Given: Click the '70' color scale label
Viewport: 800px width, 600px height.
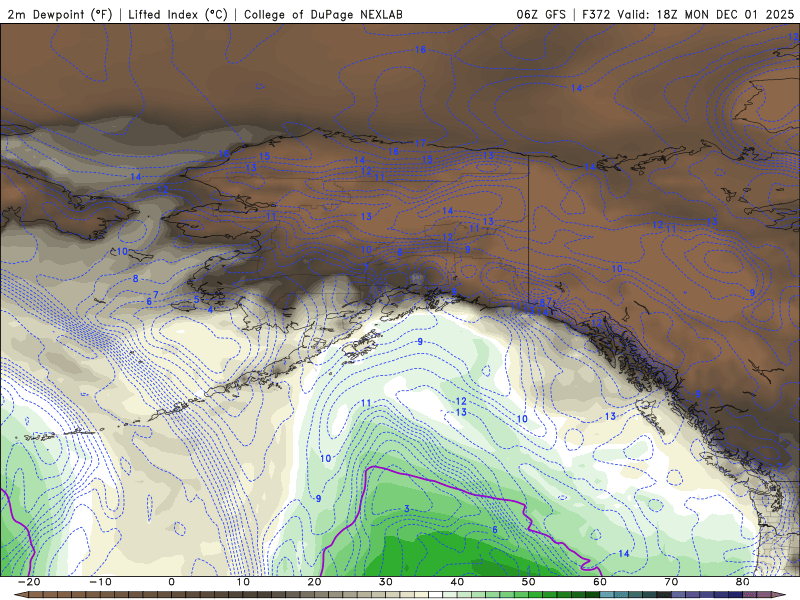Looking at the screenshot, I should tap(671, 582).
